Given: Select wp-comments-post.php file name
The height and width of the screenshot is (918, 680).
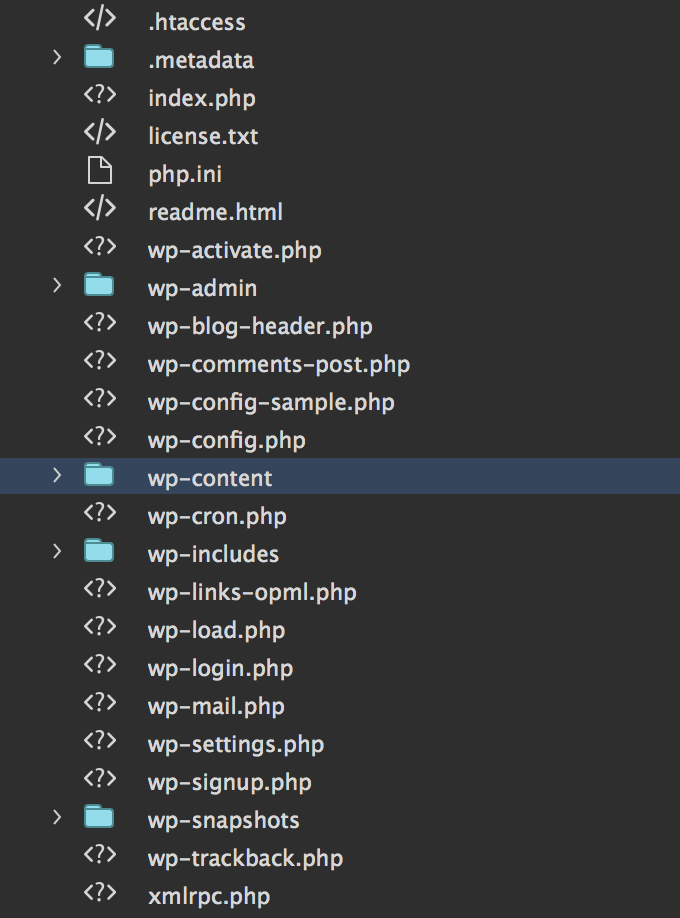Looking at the screenshot, I should coord(279,365).
